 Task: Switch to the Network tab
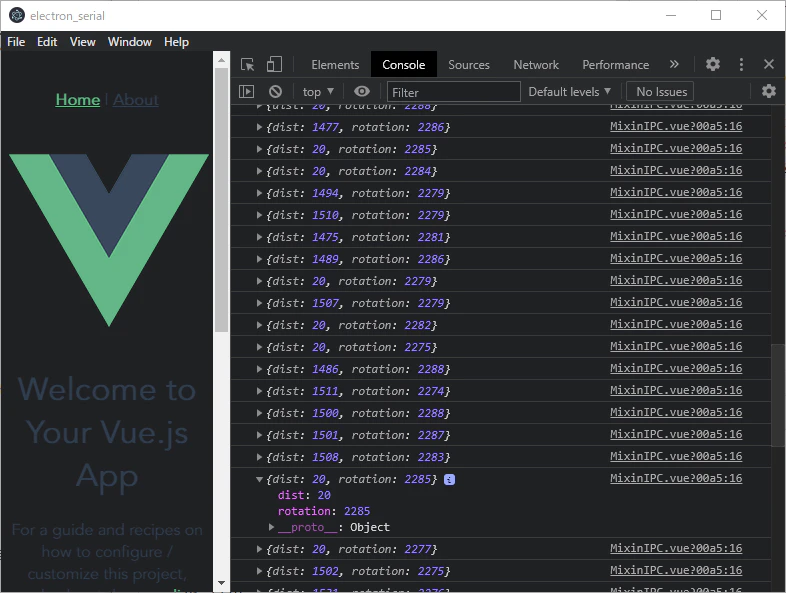point(536,65)
